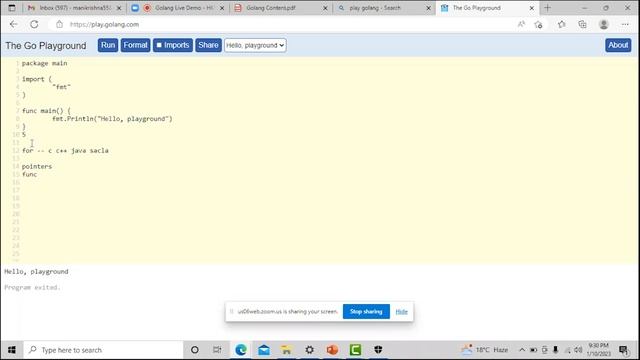The width and height of the screenshot is (640, 360).
Task: Open the About page button
Action: [618, 45]
